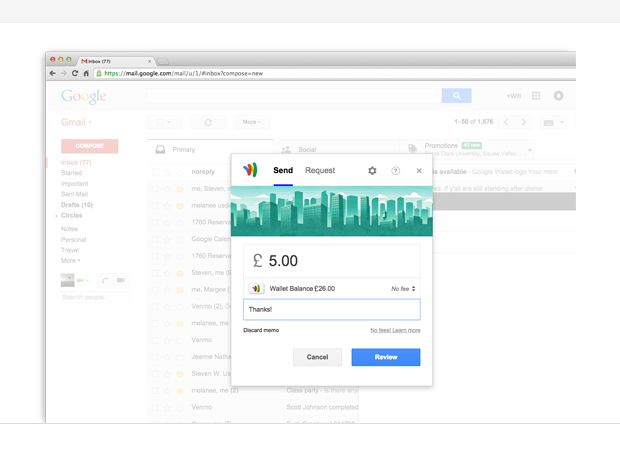Viewport: 620px width, 465px height.
Task: Reload the Gmail page
Action: pos(75,73)
